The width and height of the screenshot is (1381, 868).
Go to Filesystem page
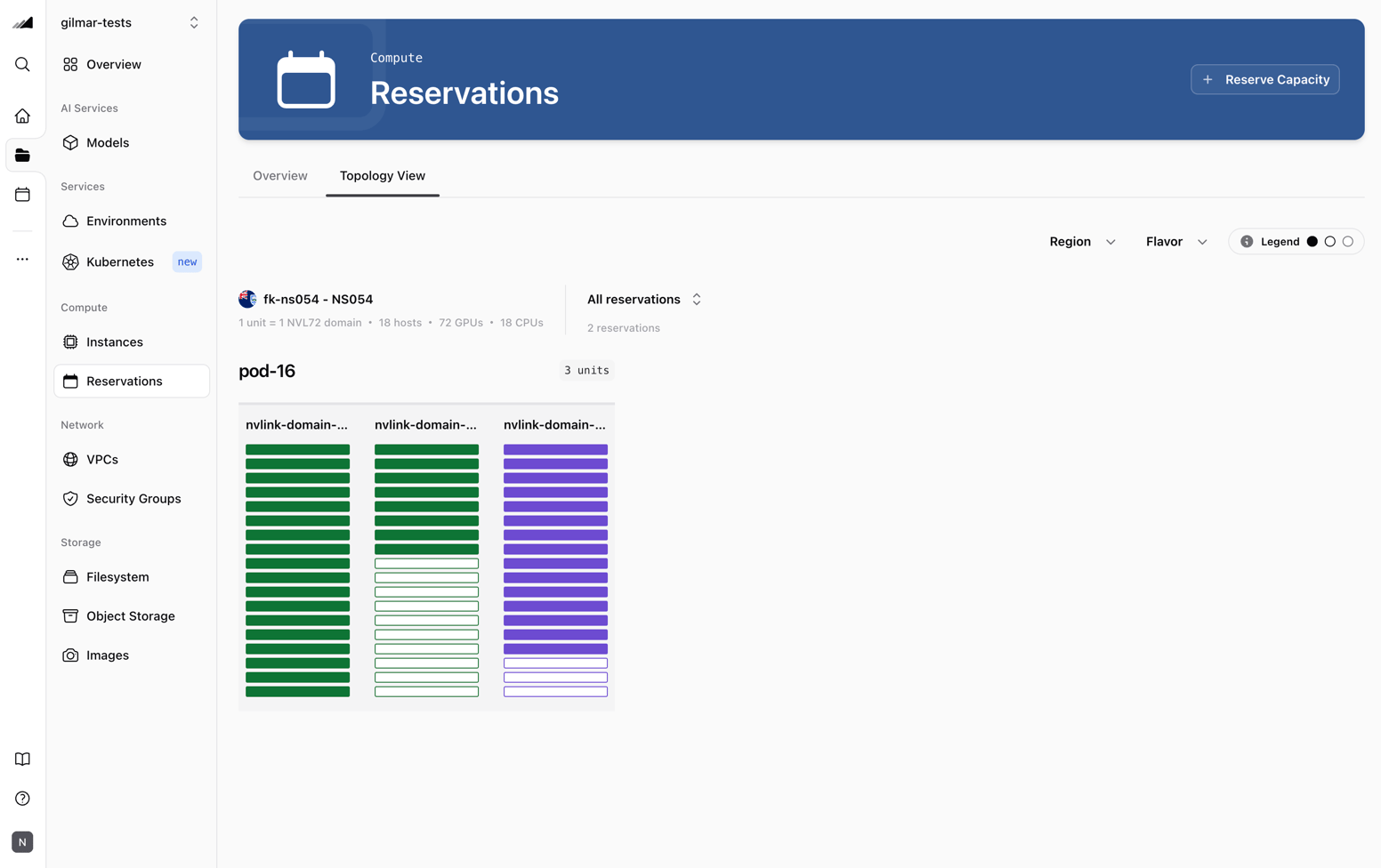[x=132, y=576]
